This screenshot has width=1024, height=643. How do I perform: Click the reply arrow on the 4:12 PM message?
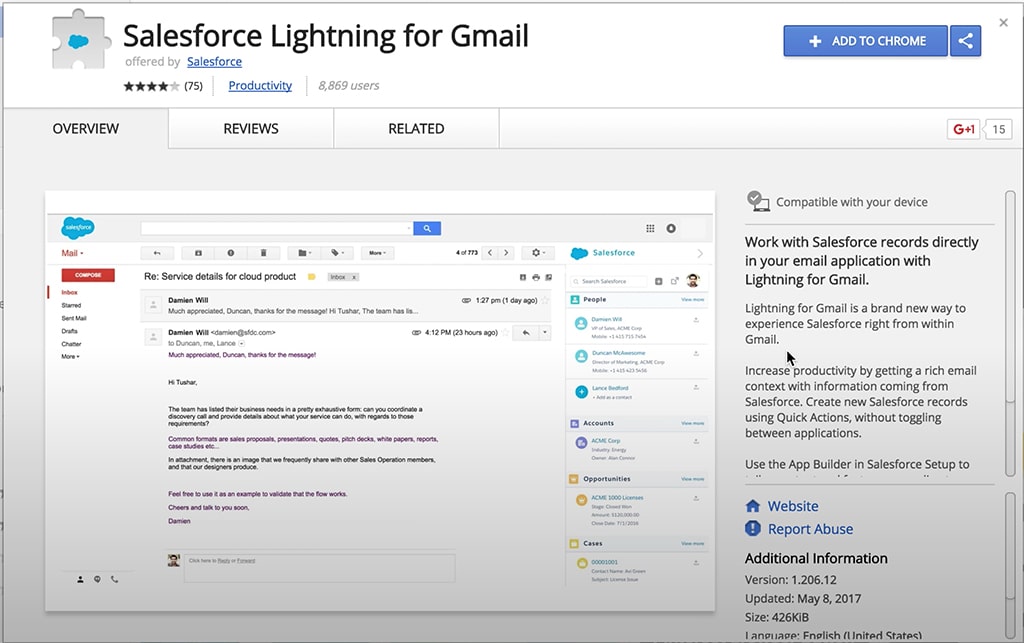(526, 333)
